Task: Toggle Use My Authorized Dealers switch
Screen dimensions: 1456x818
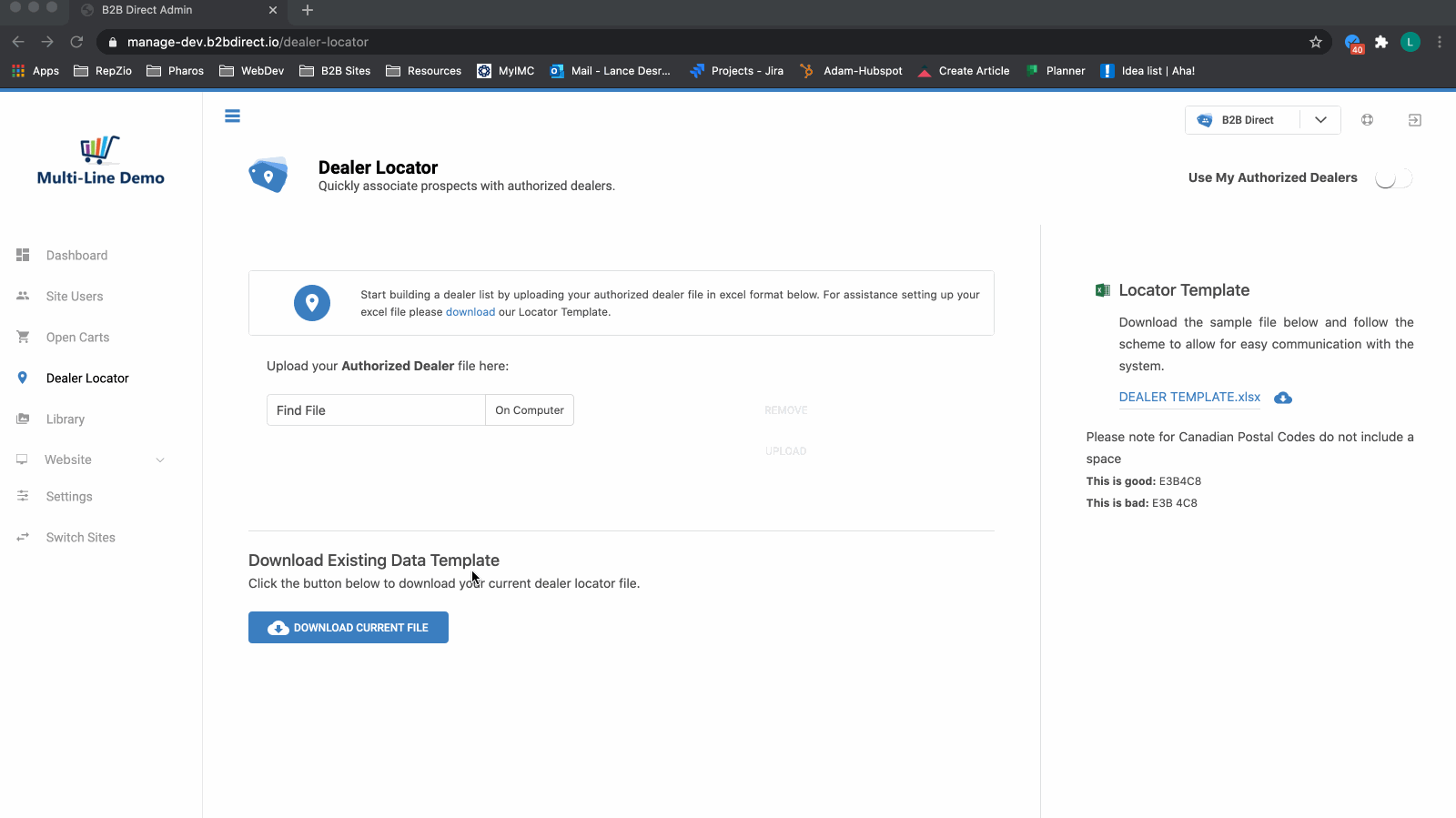Action: 1393,178
